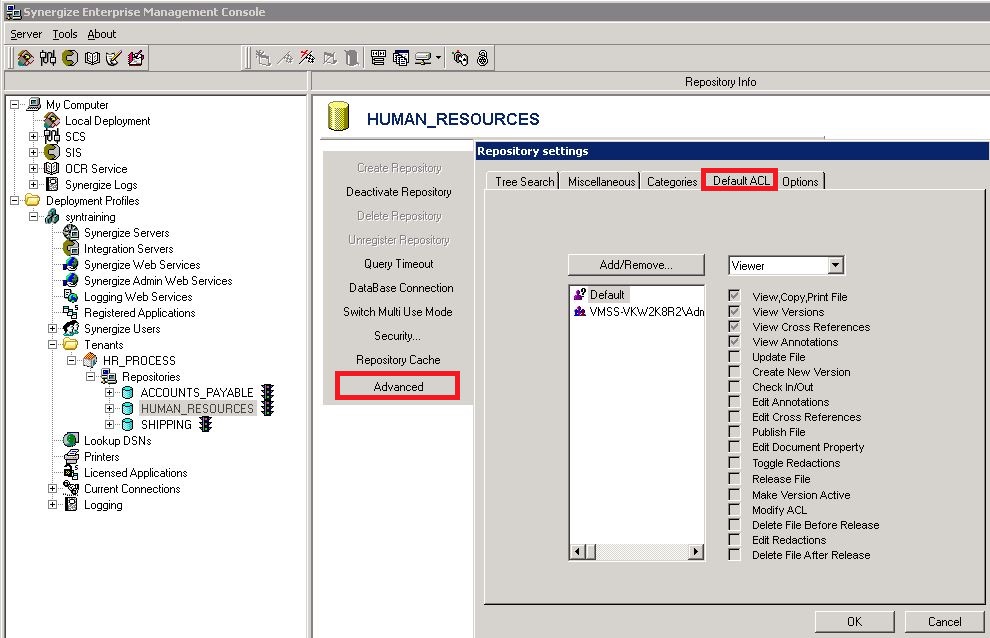Viewport: 990px width, 638px height.
Task: Click Deactivate Repository
Action: click(398, 191)
